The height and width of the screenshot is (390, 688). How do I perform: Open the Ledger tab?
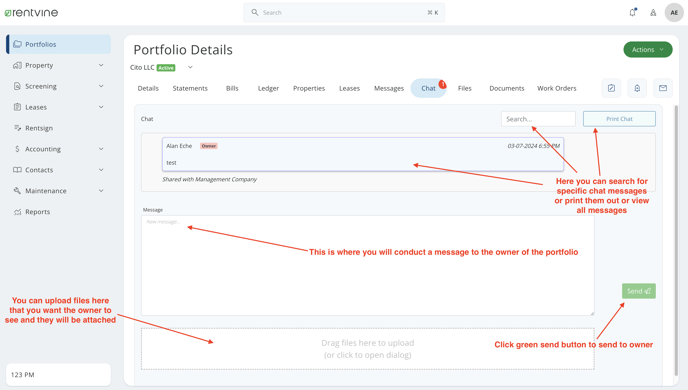(x=268, y=88)
